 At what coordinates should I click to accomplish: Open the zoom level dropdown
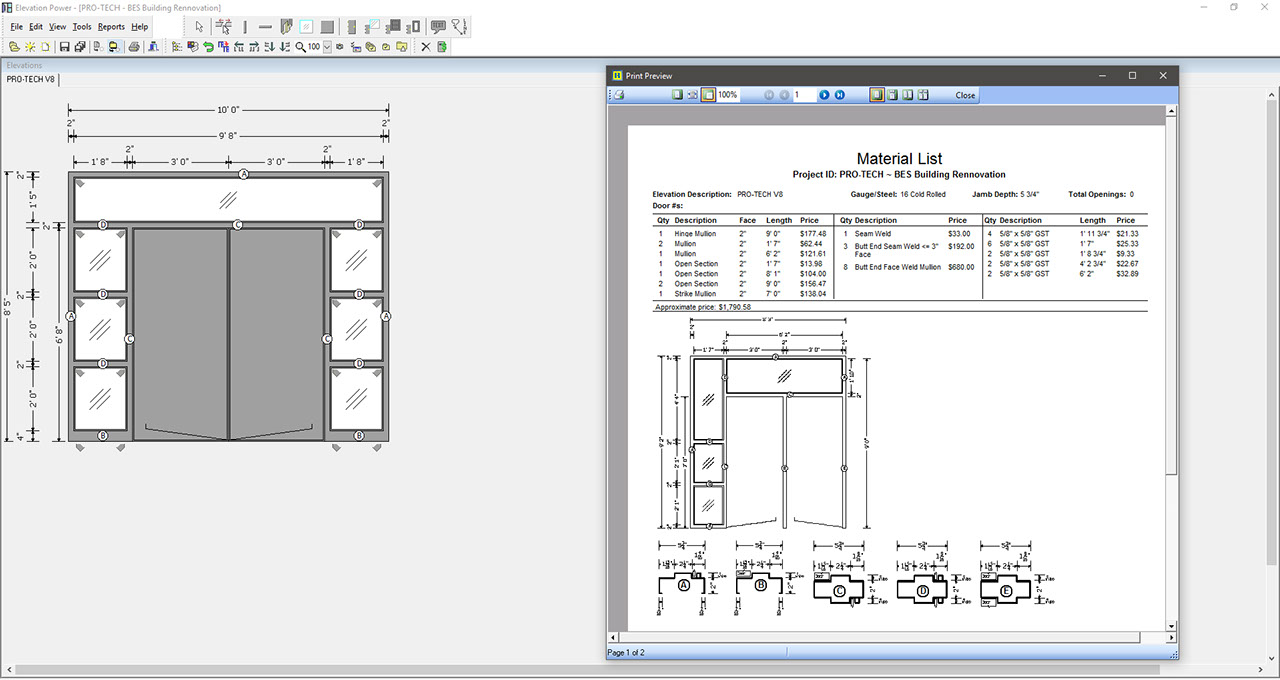327,47
